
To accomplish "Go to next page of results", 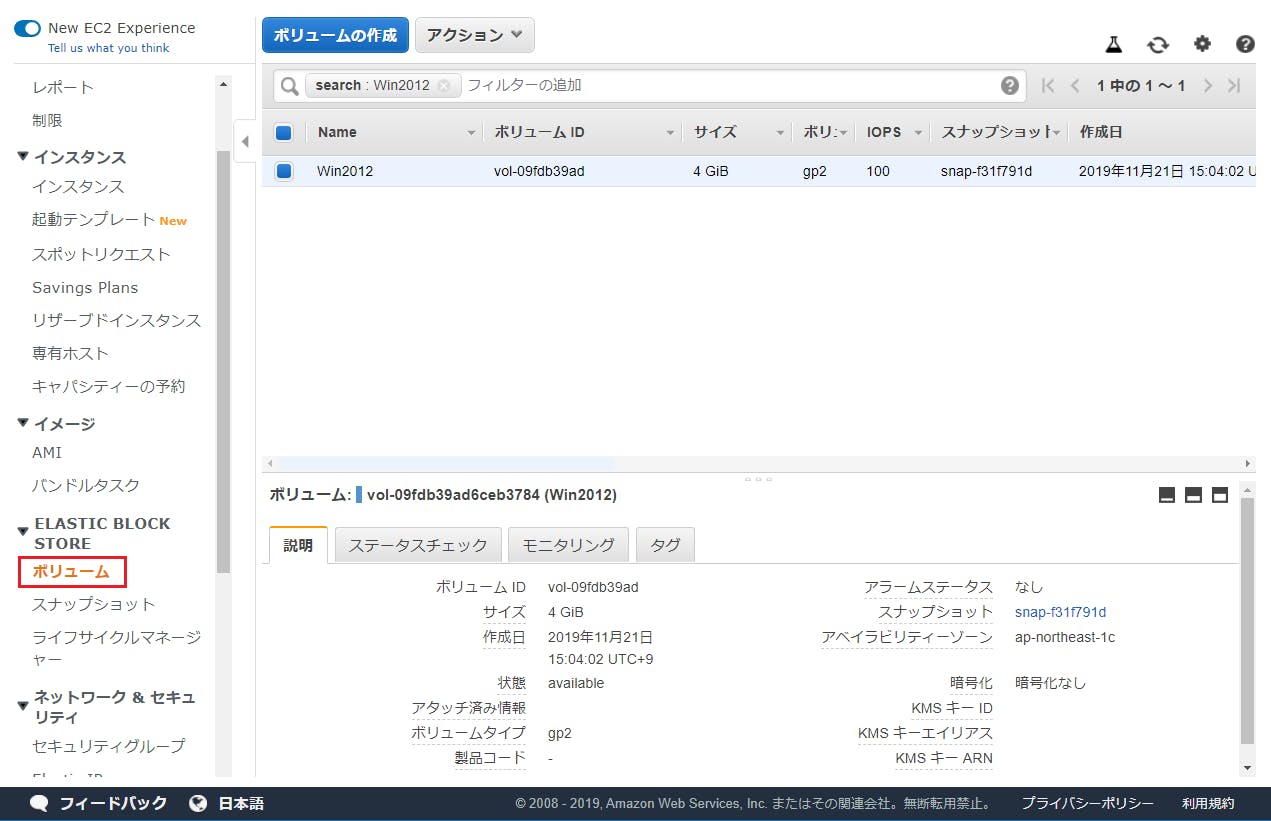I will (x=1208, y=86).
